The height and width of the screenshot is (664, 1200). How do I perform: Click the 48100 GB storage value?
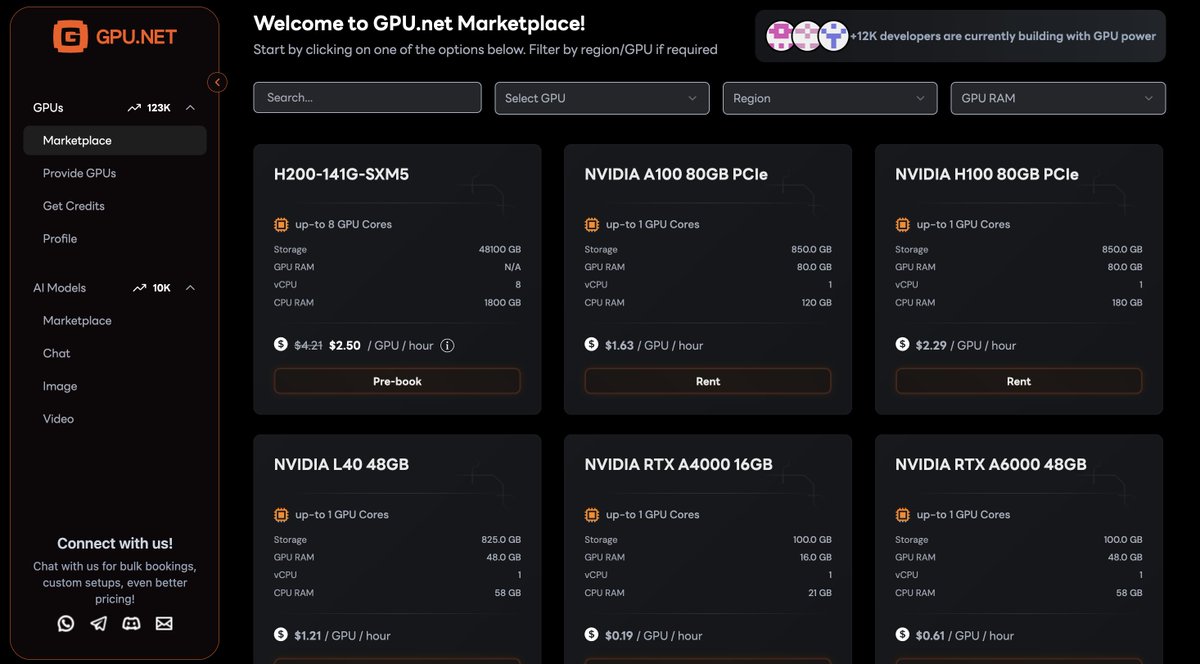click(500, 250)
